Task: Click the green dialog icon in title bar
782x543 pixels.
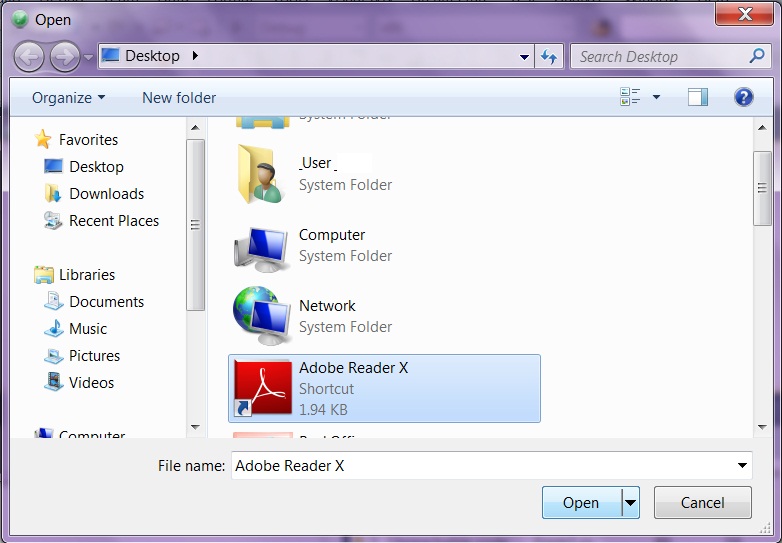Action: (20, 19)
